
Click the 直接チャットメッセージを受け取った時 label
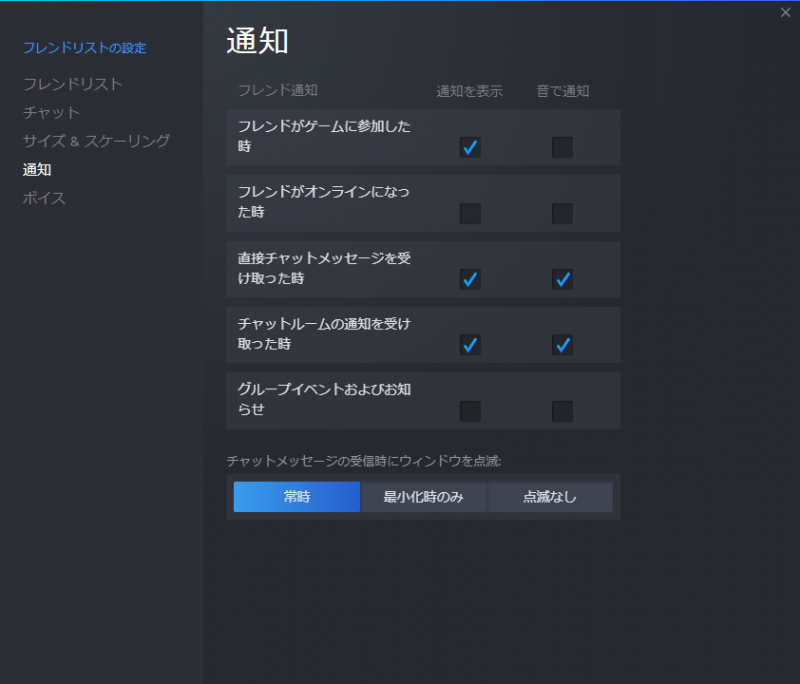324,268
